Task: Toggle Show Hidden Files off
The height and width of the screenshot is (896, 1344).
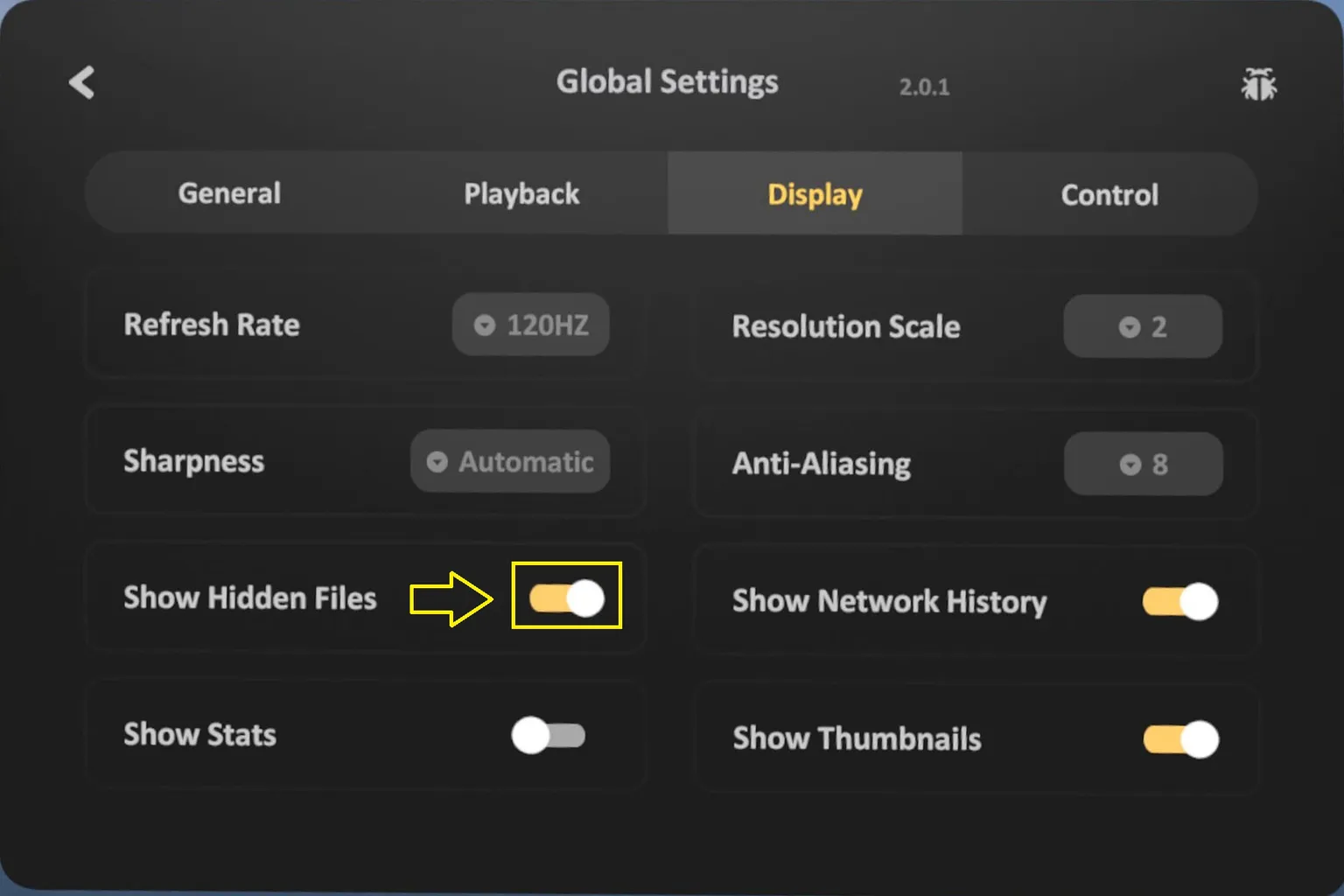Action: (x=566, y=598)
